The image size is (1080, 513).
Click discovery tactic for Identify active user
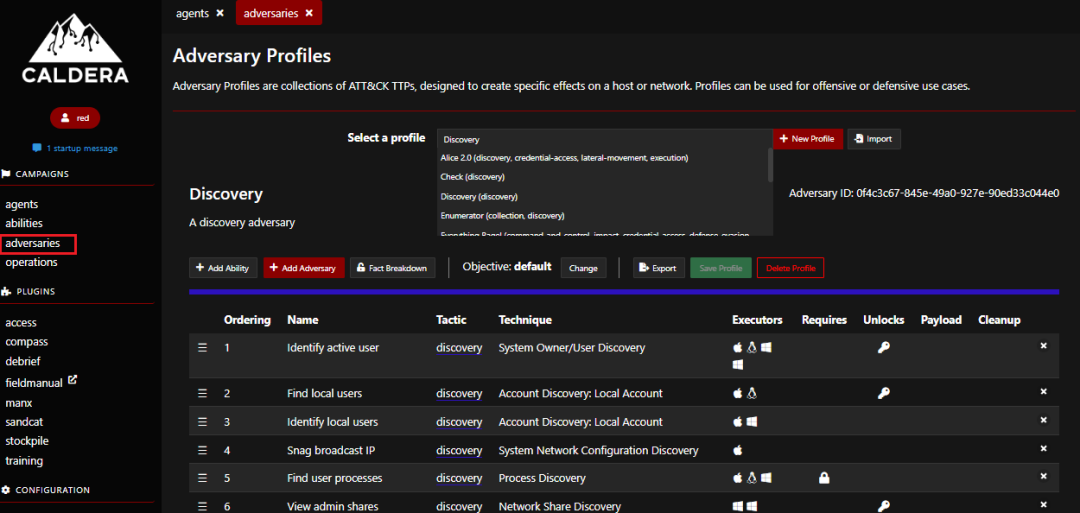coord(459,348)
